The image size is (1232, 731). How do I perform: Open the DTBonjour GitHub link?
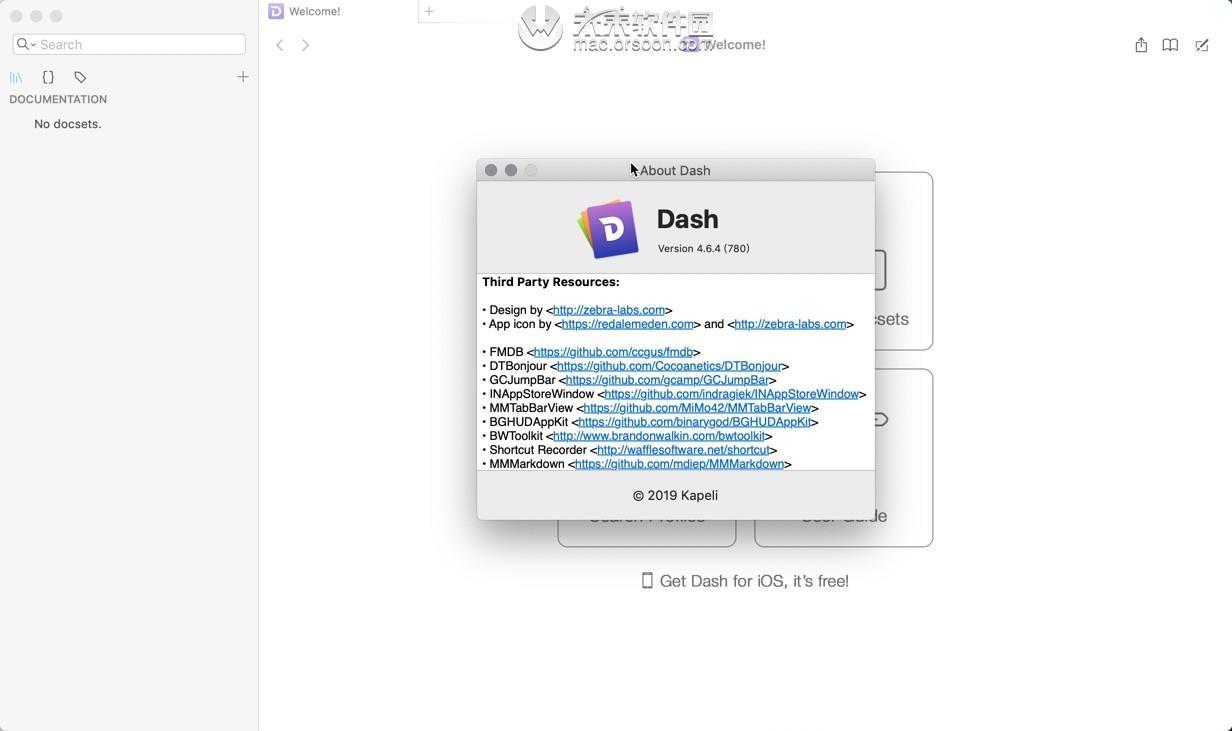[669, 366]
